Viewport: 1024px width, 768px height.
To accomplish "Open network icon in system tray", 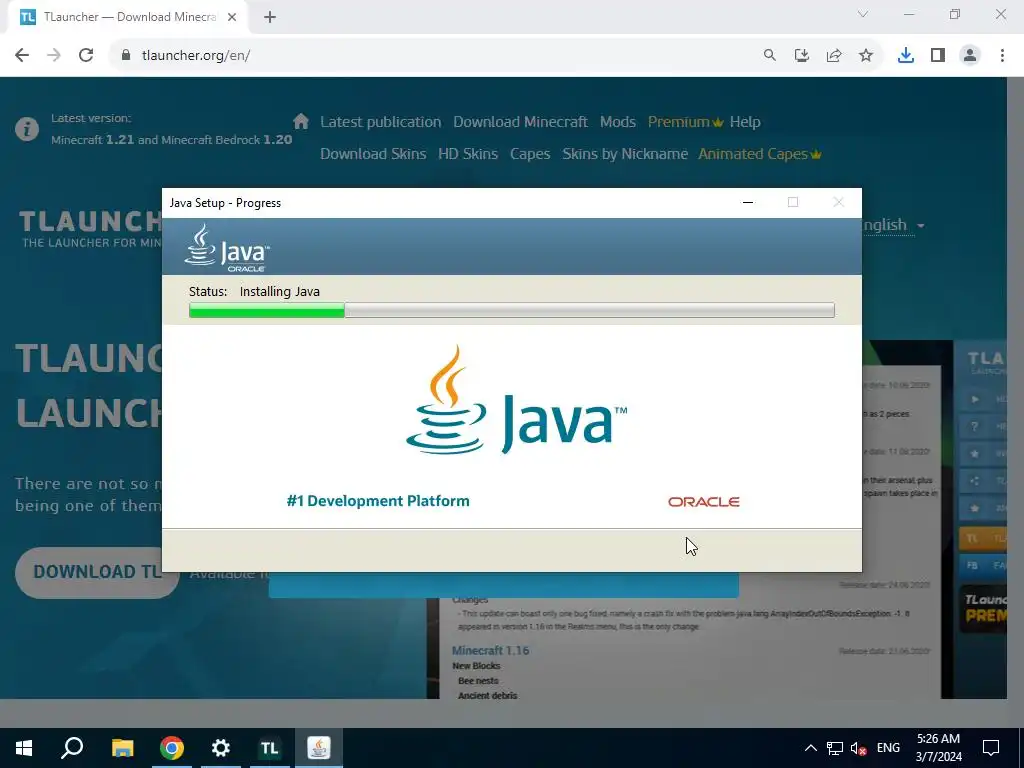I will click(x=835, y=748).
